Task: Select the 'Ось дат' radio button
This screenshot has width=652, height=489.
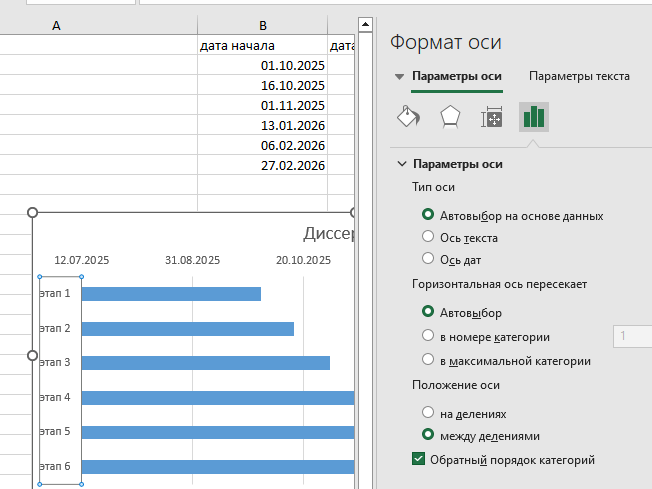Action: click(x=428, y=260)
